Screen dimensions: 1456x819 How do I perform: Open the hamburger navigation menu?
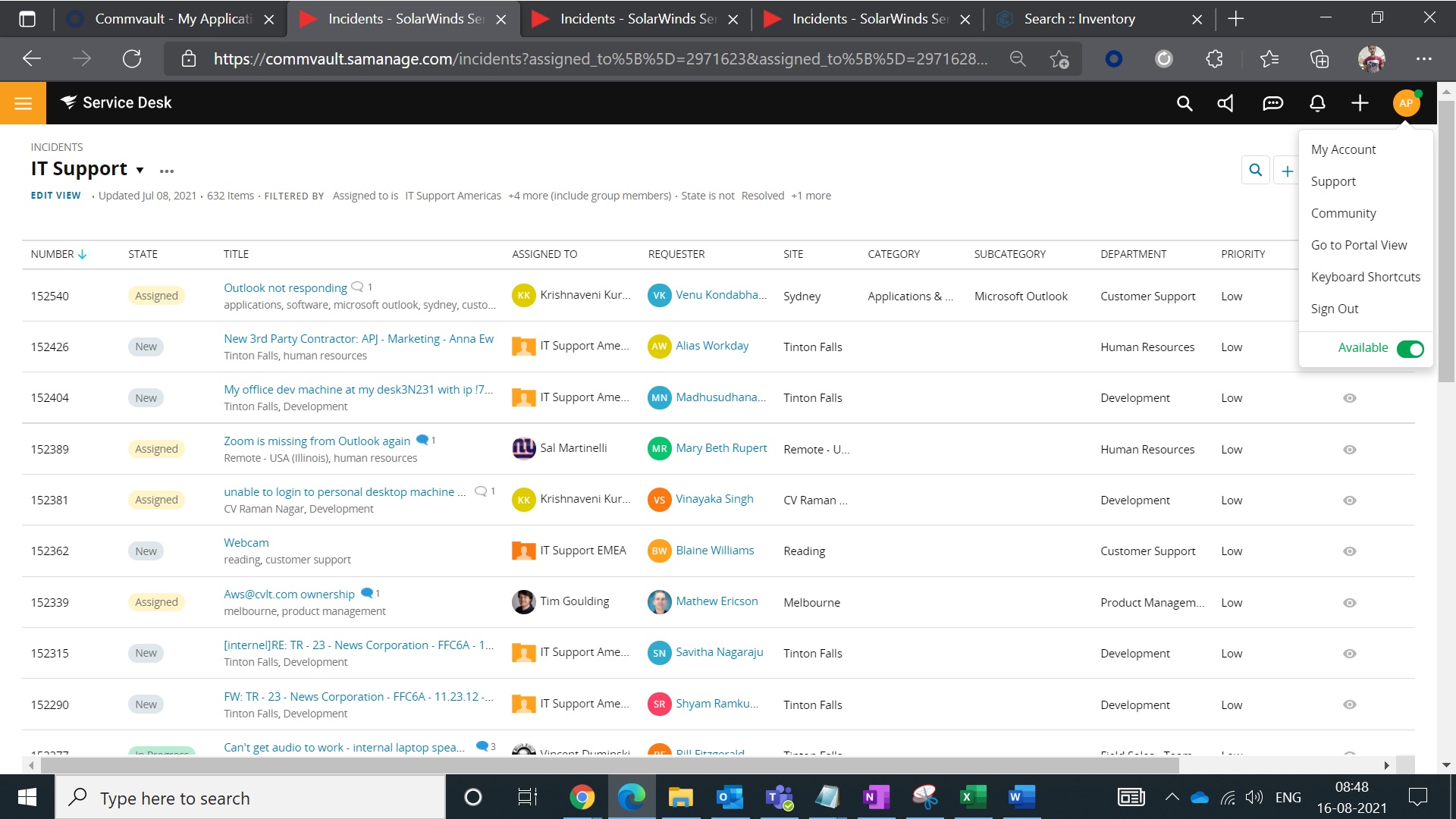click(23, 103)
